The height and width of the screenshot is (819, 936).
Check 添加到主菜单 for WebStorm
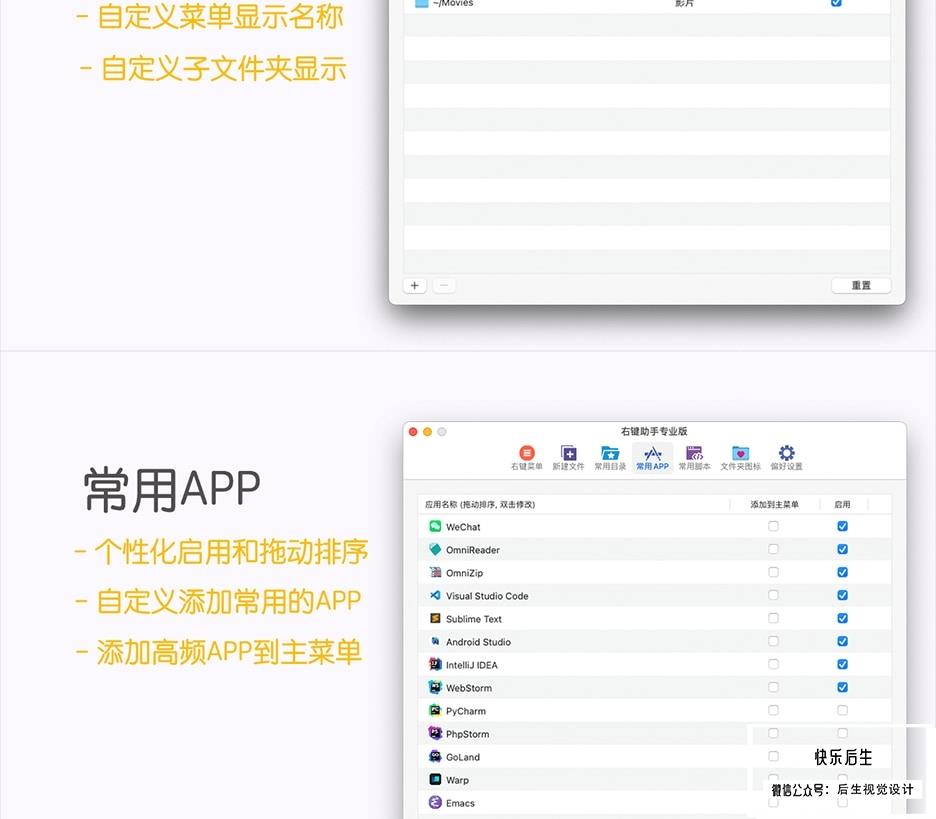point(773,687)
